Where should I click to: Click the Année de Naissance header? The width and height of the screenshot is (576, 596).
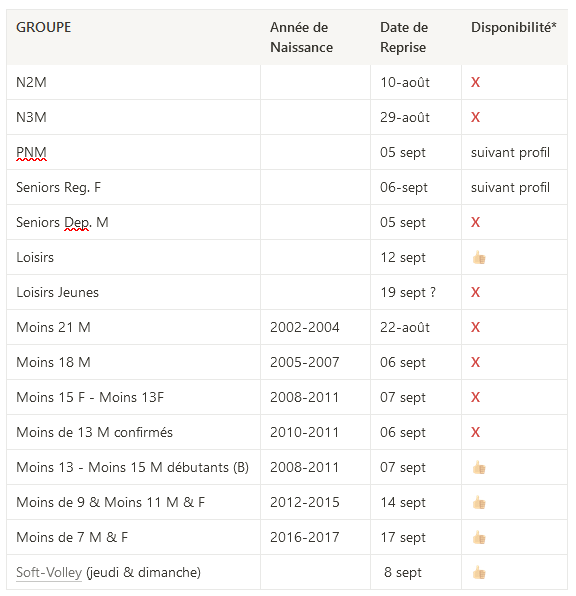(301, 37)
